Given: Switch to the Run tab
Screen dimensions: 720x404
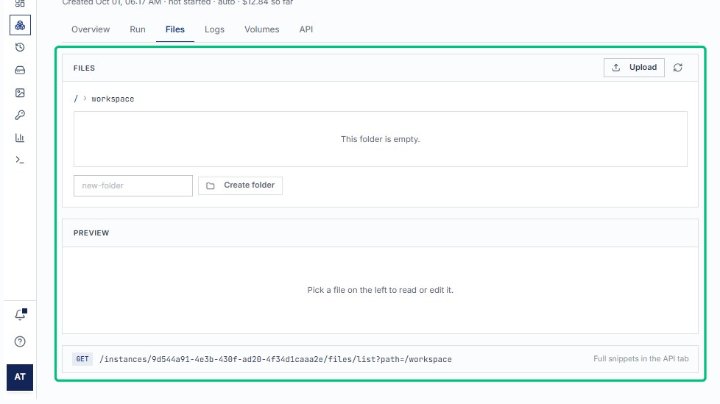Looking at the screenshot, I should [x=137, y=29].
